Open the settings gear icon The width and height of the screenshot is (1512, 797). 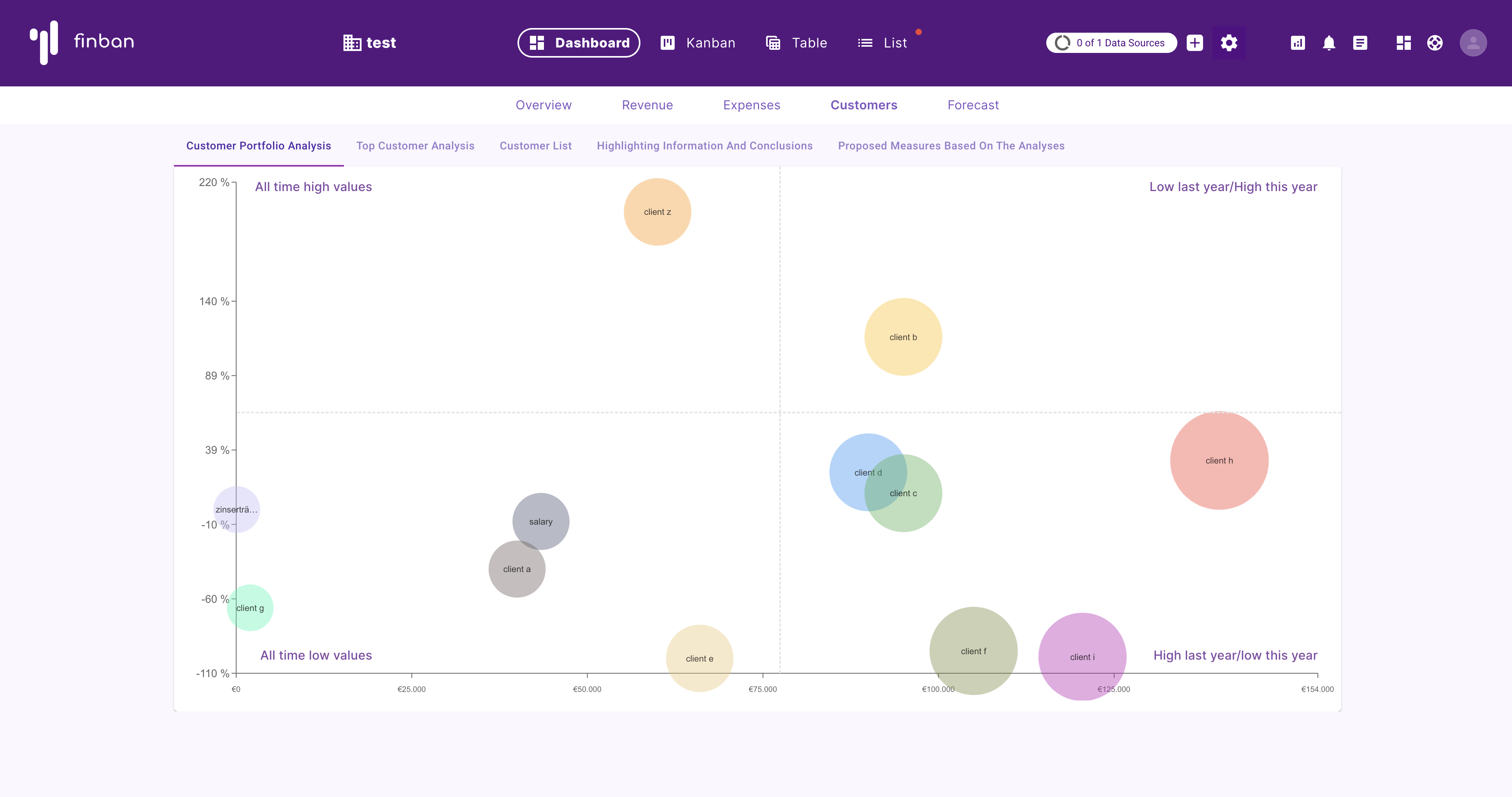click(x=1228, y=43)
